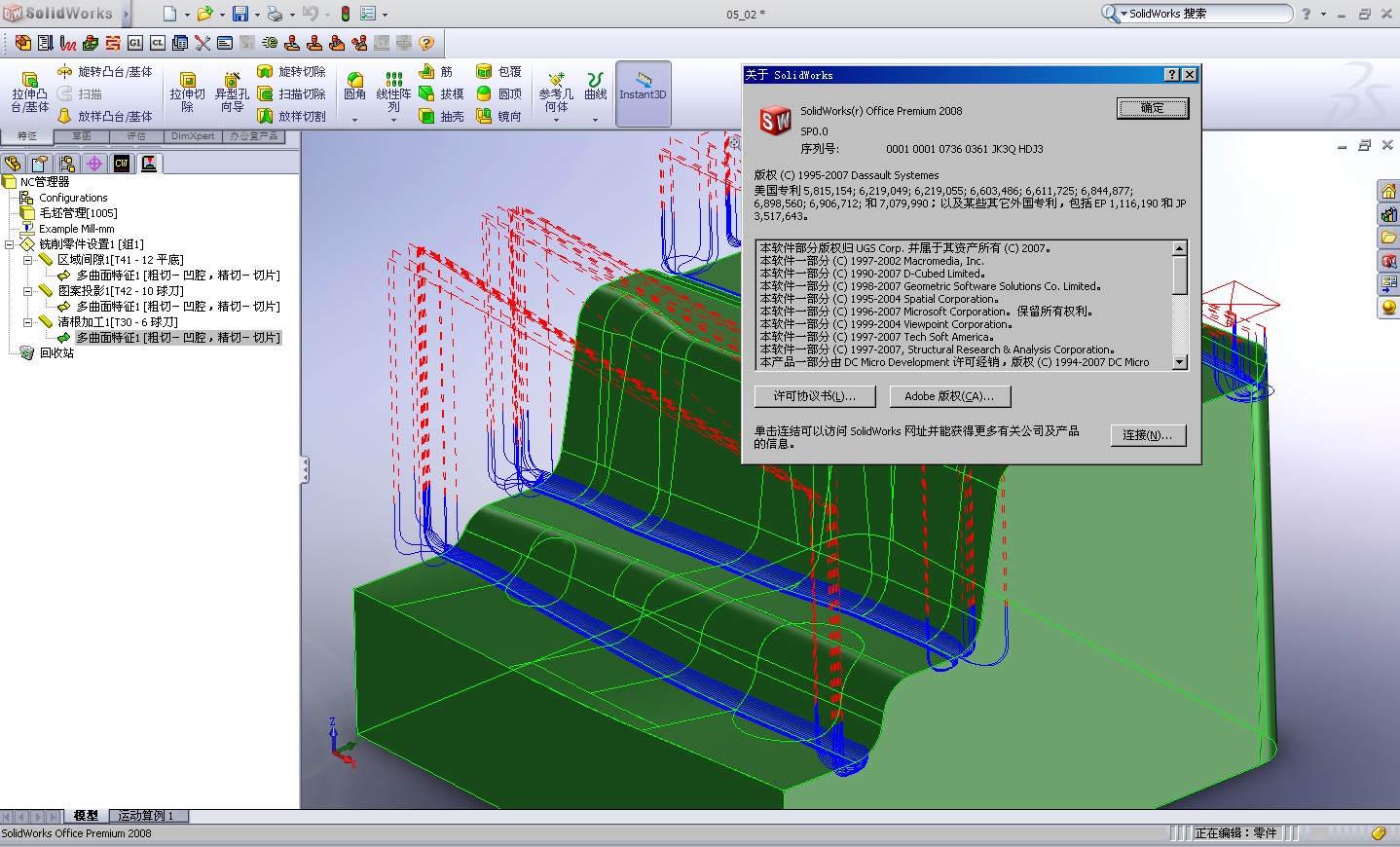Select 放样凸台/基体 loft boss tool

pyautogui.click(x=104, y=116)
